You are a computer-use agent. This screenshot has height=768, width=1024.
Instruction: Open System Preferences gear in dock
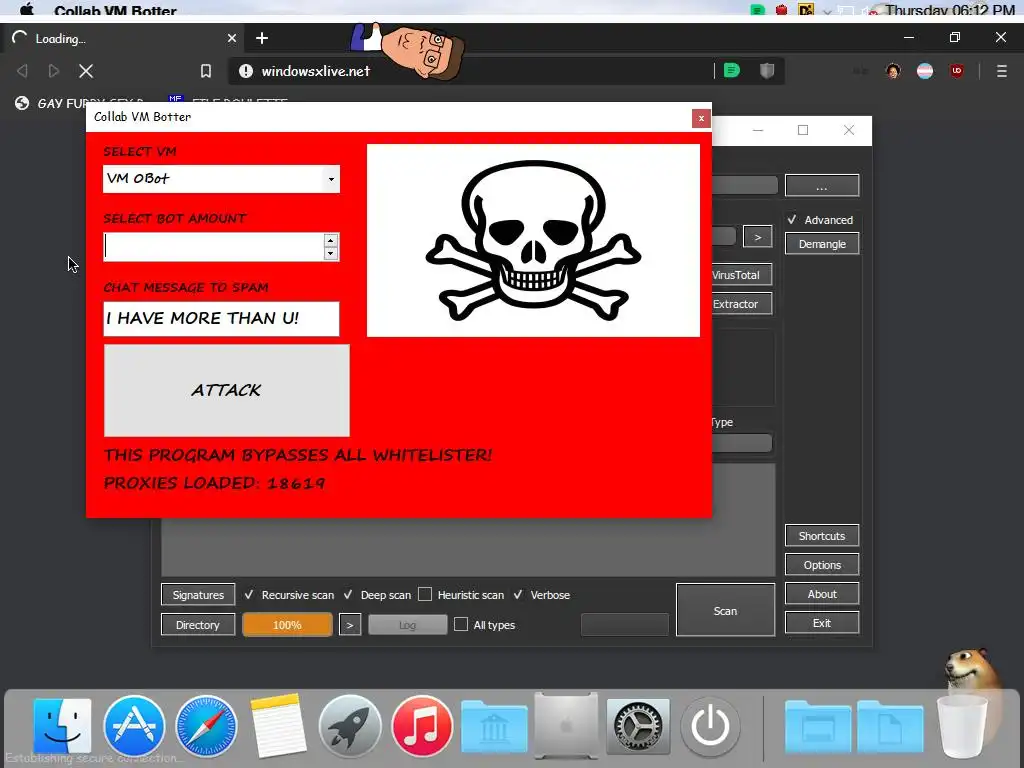point(638,726)
